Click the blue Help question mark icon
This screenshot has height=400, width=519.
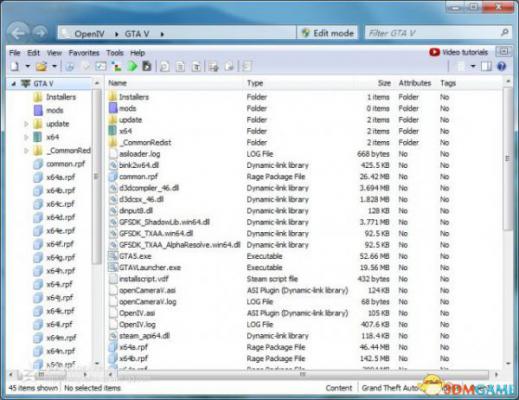pos(502,66)
